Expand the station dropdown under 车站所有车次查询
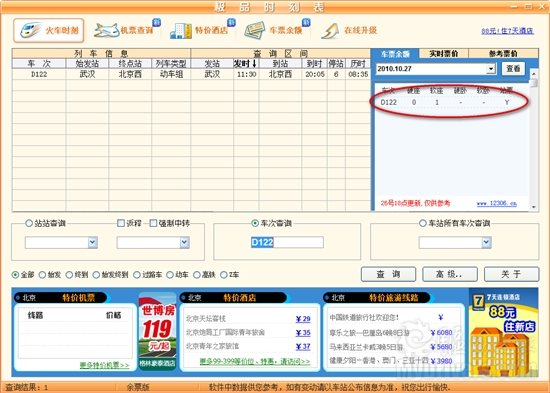The height and width of the screenshot is (393, 550). pos(486,242)
